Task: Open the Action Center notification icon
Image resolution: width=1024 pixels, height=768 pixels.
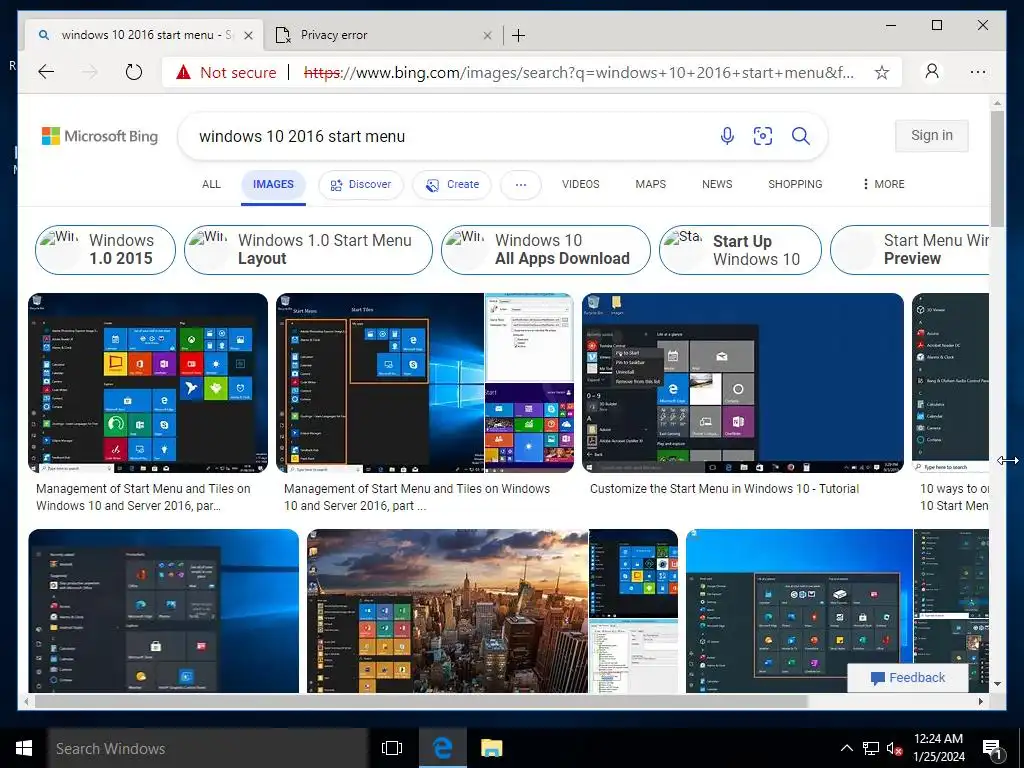Action: coord(993,749)
